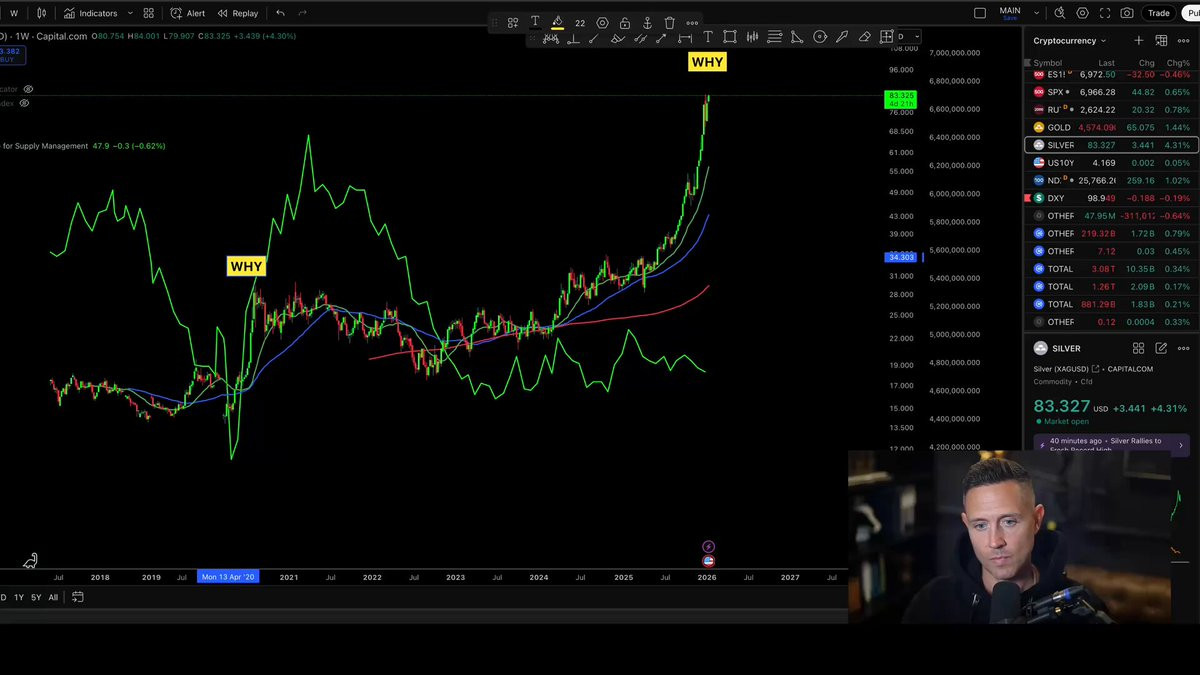The image size is (1200, 675).
Task: Take a chart snapshot with camera icon
Action: click(x=1127, y=13)
